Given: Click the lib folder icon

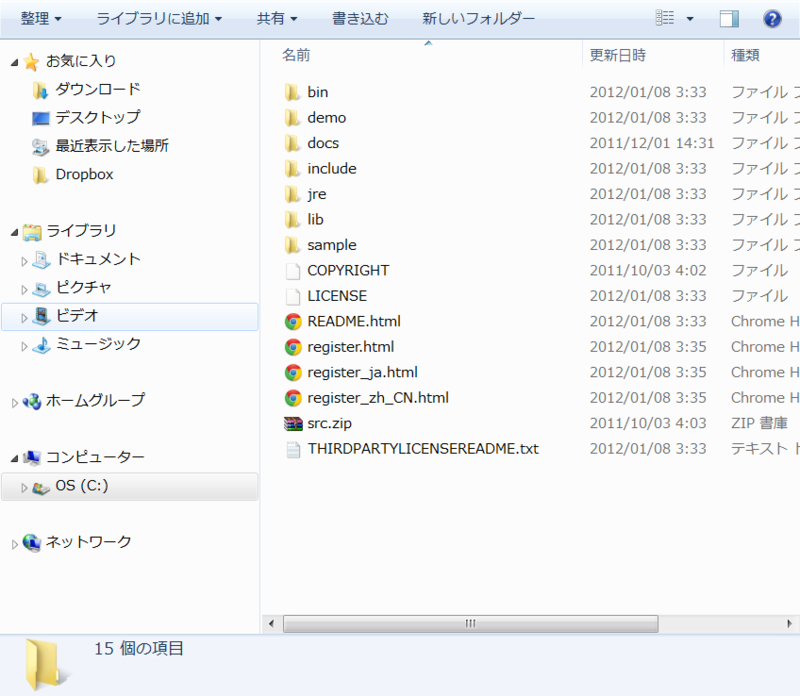Looking at the screenshot, I should tap(292, 220).
